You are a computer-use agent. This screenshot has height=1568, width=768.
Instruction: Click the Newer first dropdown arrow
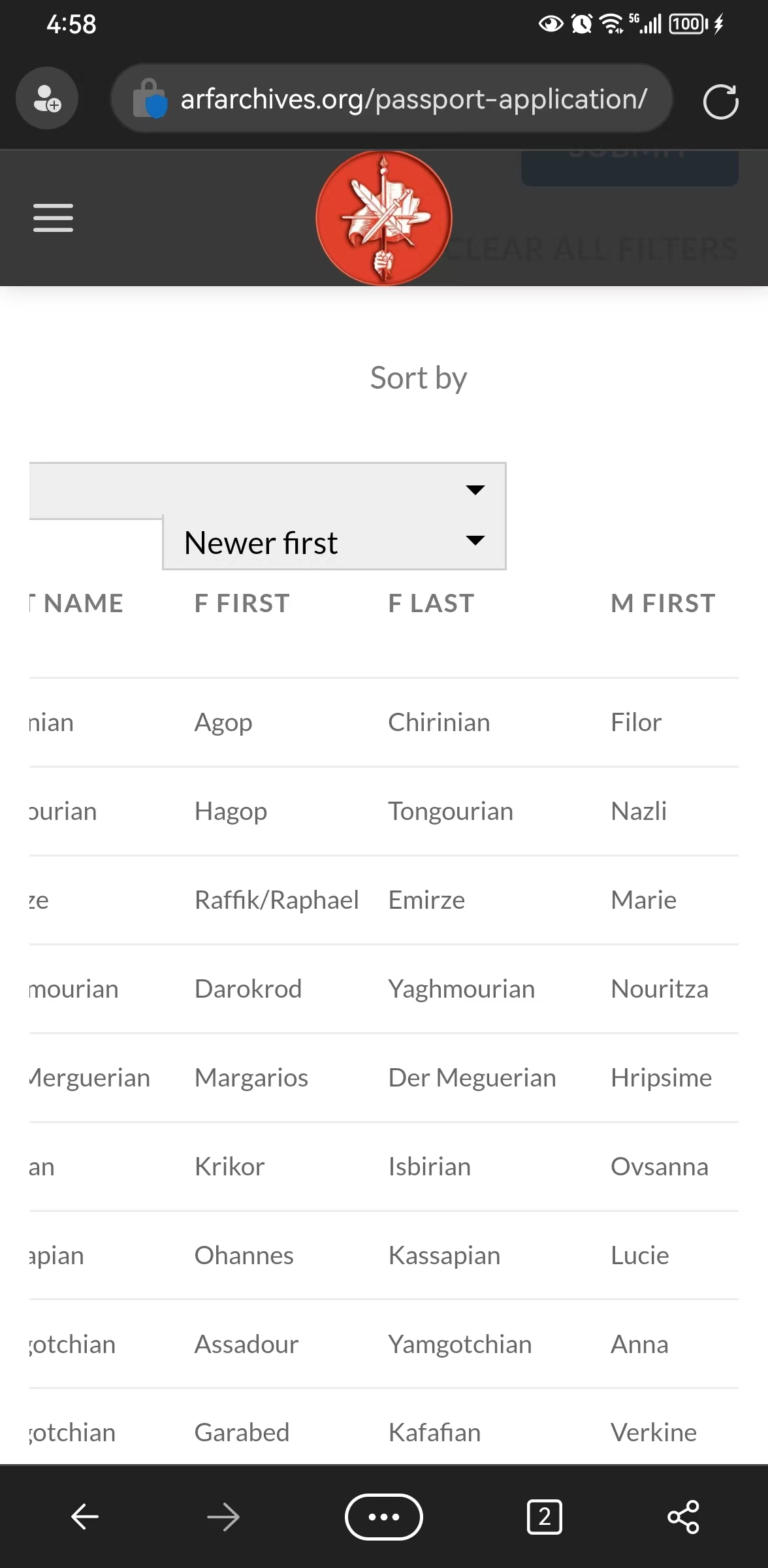(x=475, y=540)
